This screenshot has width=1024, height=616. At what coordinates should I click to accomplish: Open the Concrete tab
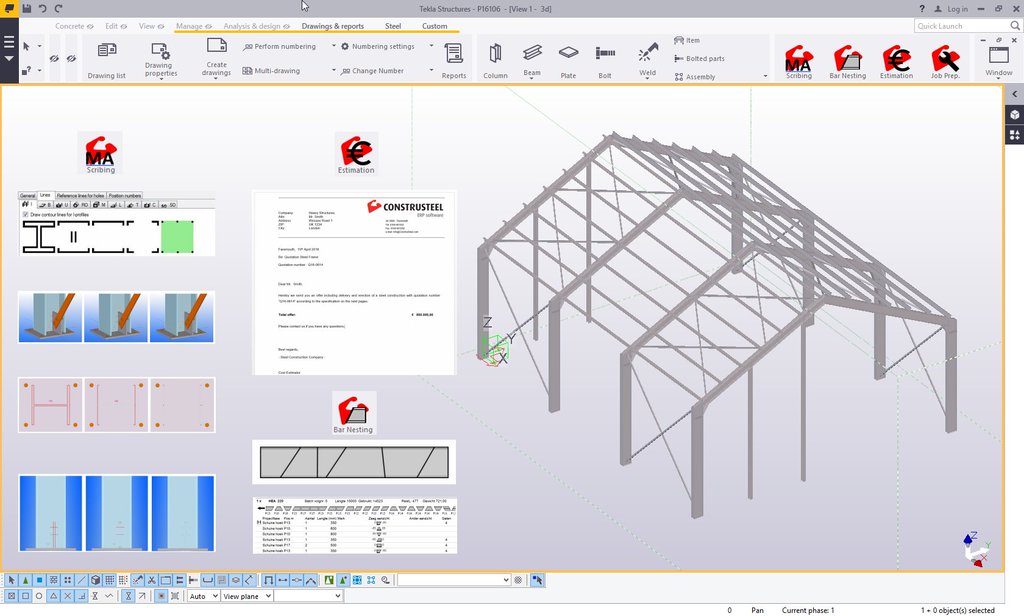(x=69, y=26)
